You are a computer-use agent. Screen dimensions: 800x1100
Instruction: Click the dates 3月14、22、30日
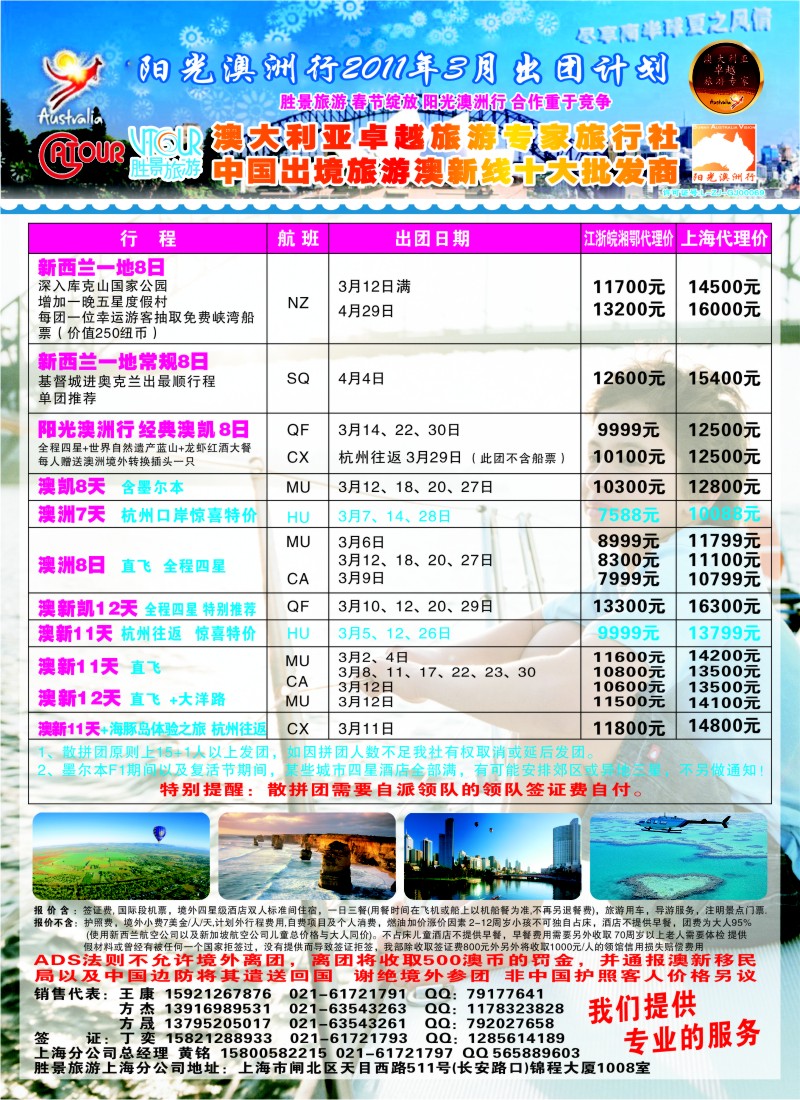[x=399, y=429]
